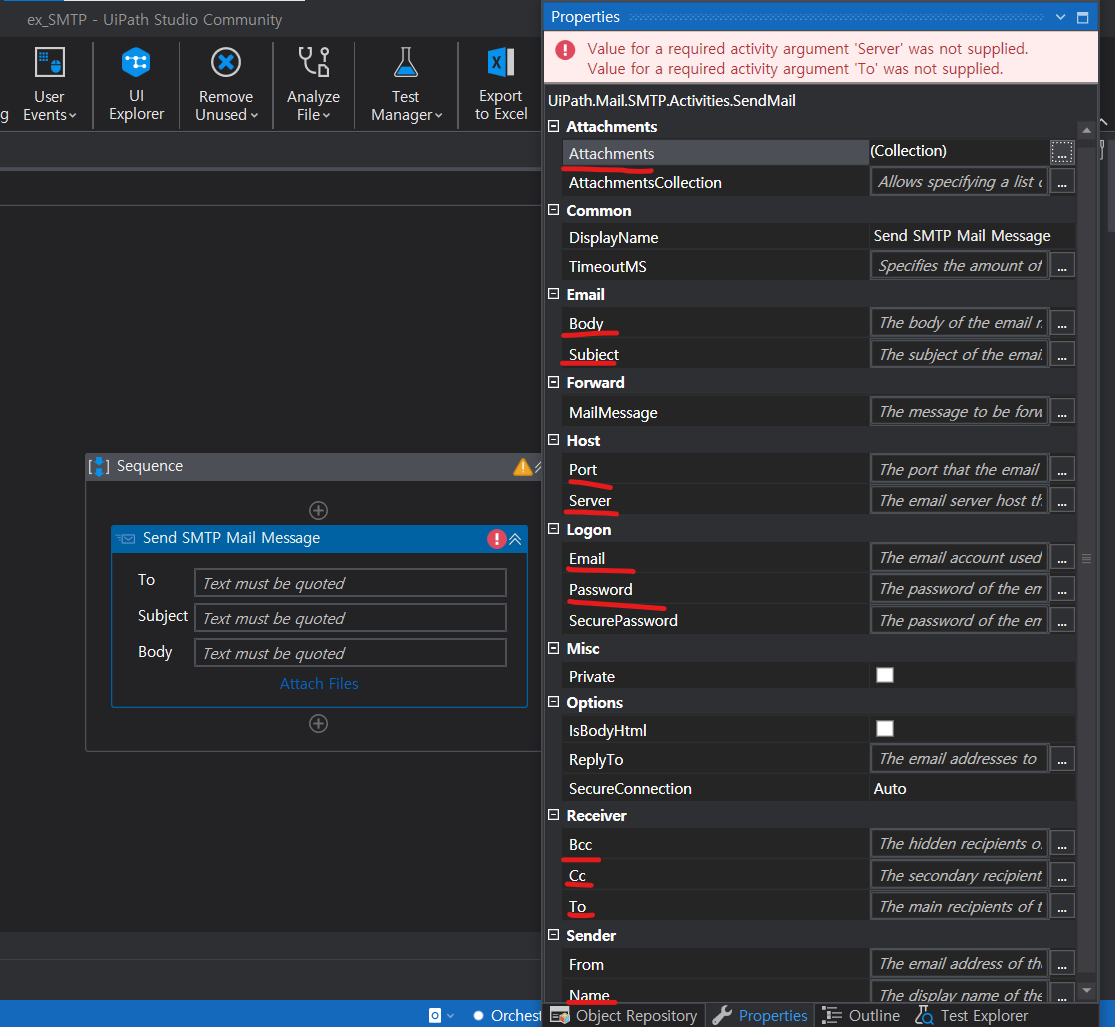This screenshot has width=1115, height=1027.
Task: Collapse the Forward property category
Action: [x=554, y=382]
